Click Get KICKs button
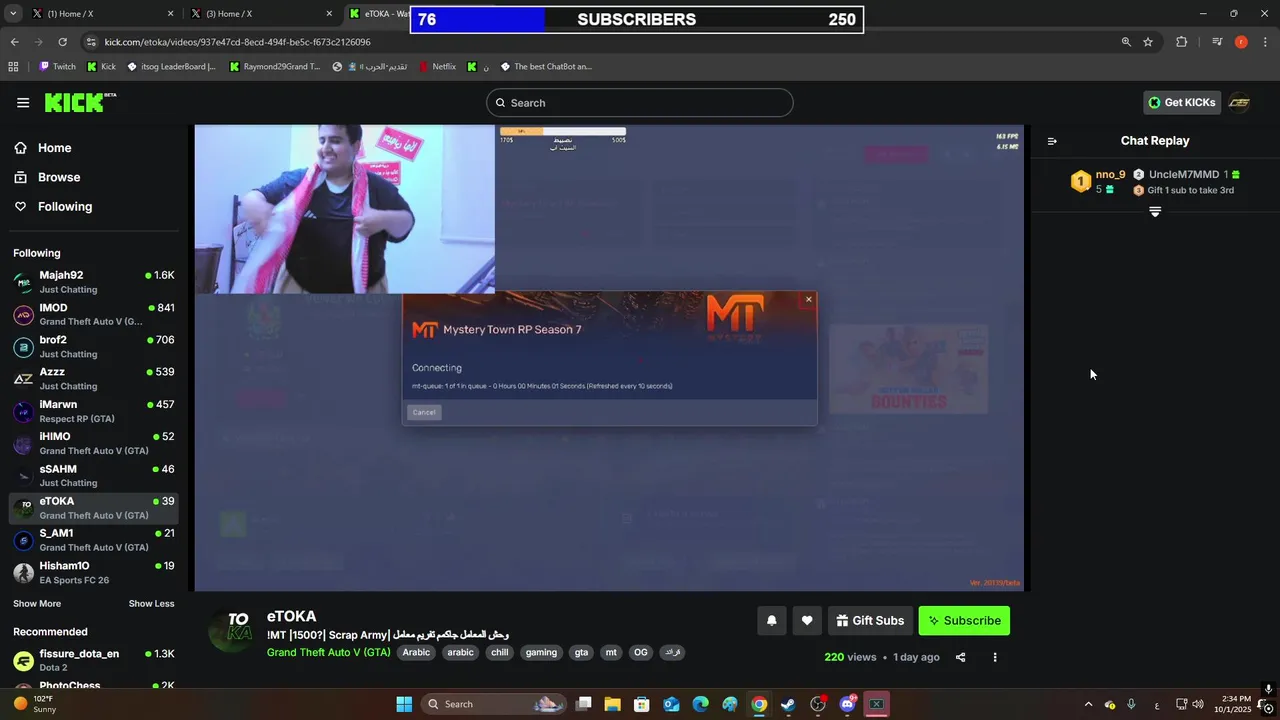 (1182, 102)
